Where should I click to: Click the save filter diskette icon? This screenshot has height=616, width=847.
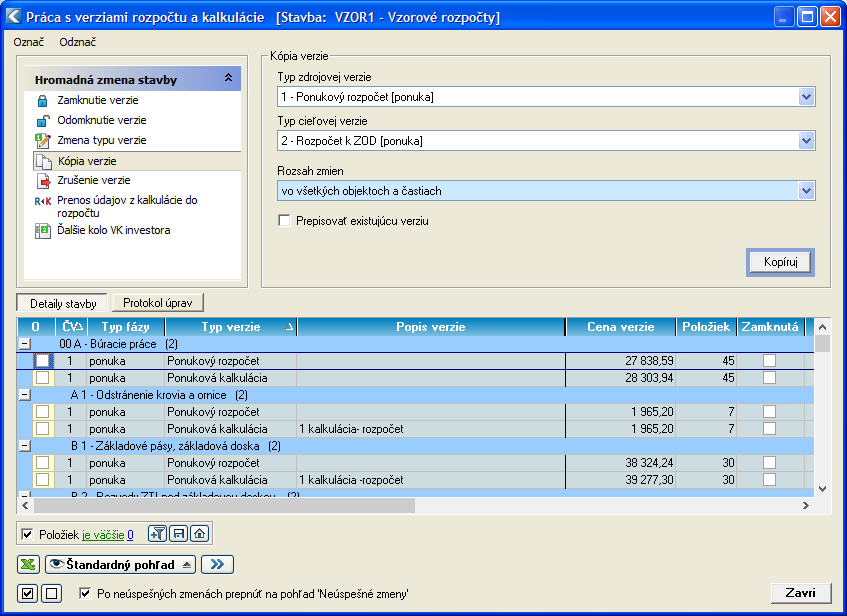coord(178,534)
